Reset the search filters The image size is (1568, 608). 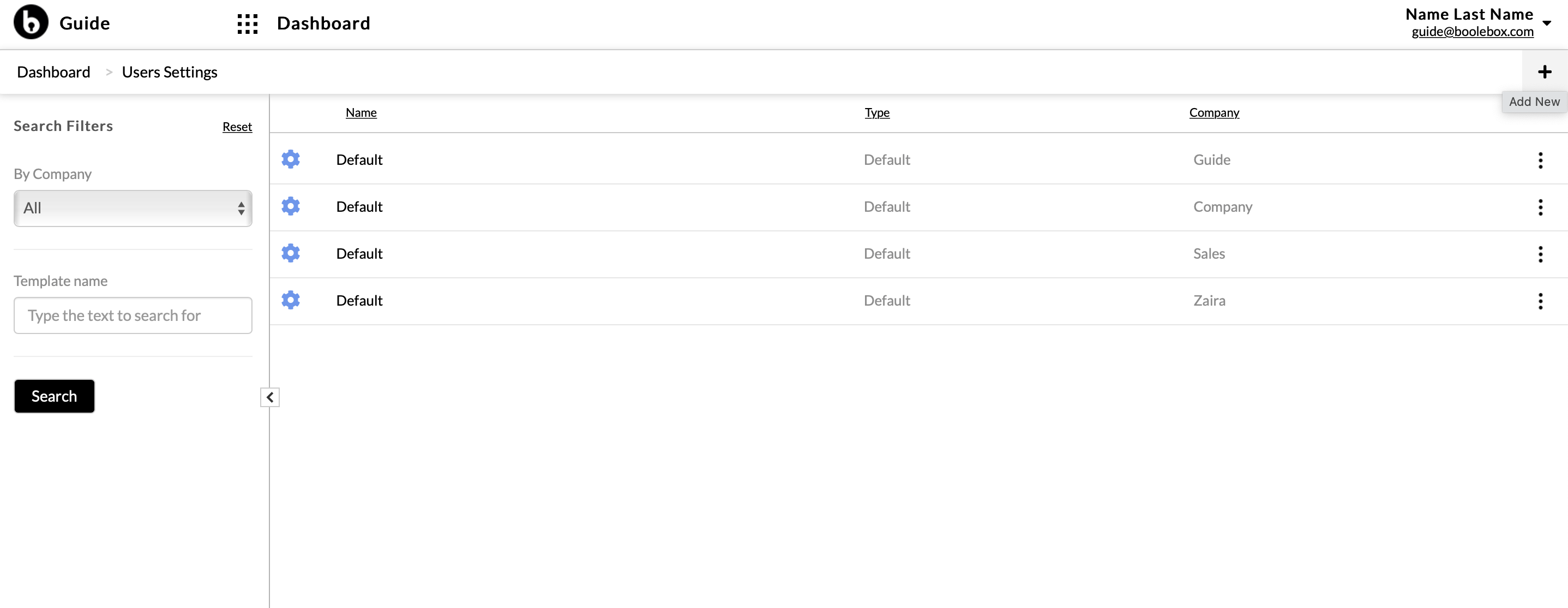[x=237, y=127]
